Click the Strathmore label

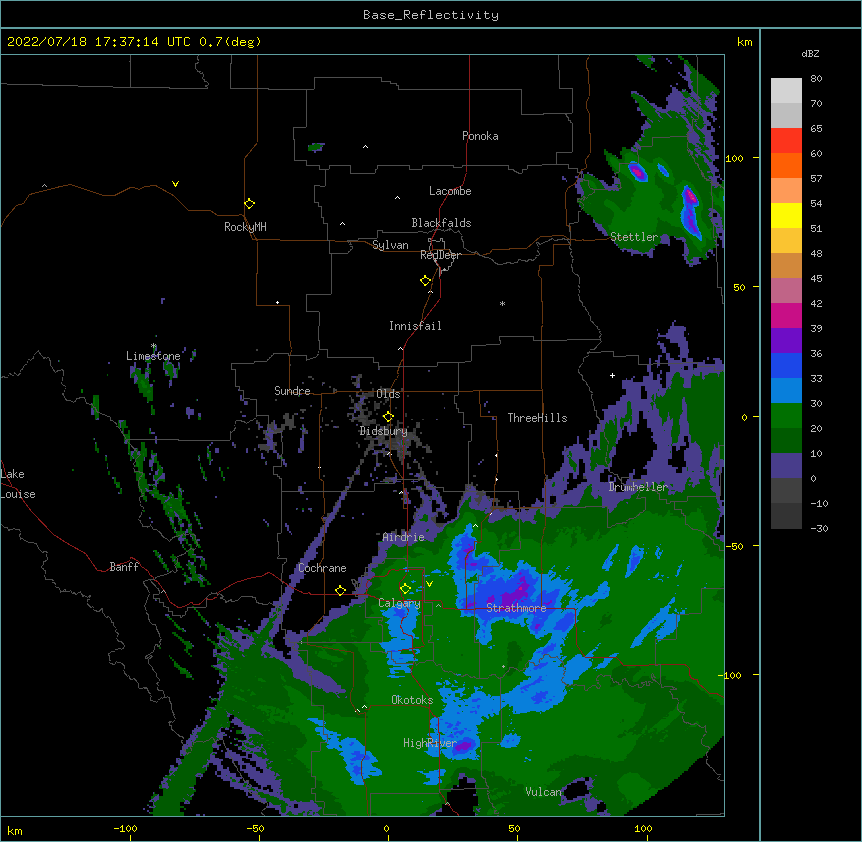[516, 608]
